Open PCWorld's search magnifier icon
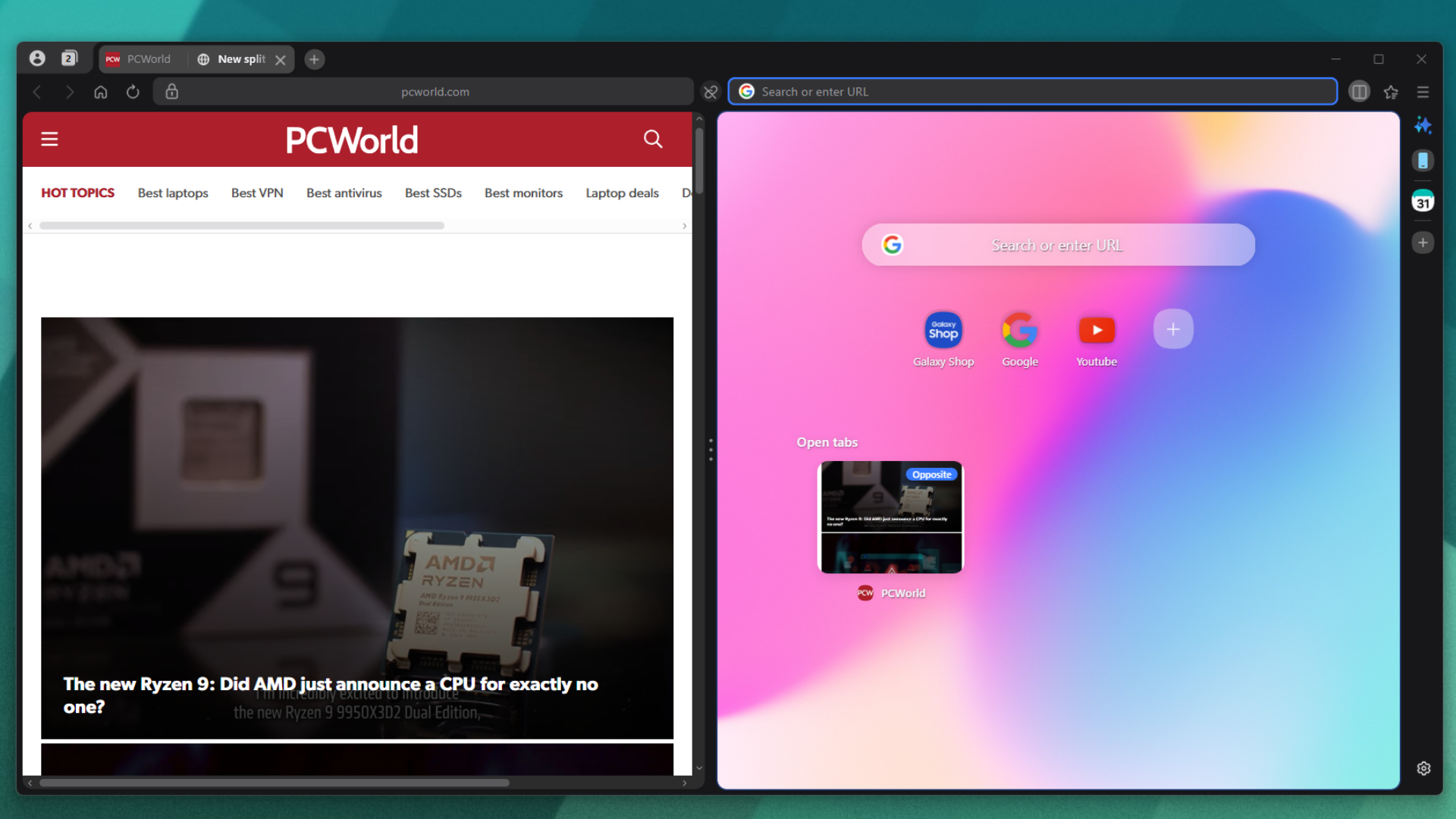The width and height of the screenshot is (1456, 819). 652,139
